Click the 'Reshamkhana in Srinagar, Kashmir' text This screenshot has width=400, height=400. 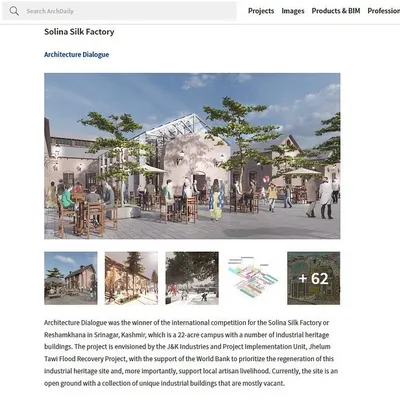pos(95,335)
